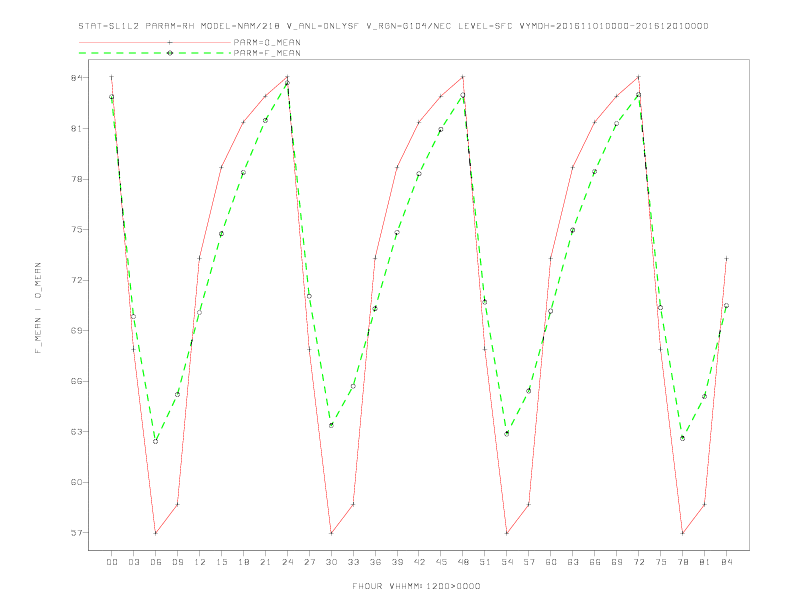This screenshot has height=612, width=792.
Task: Click x-axis forecast hour label 84
Action: [727, 562]
